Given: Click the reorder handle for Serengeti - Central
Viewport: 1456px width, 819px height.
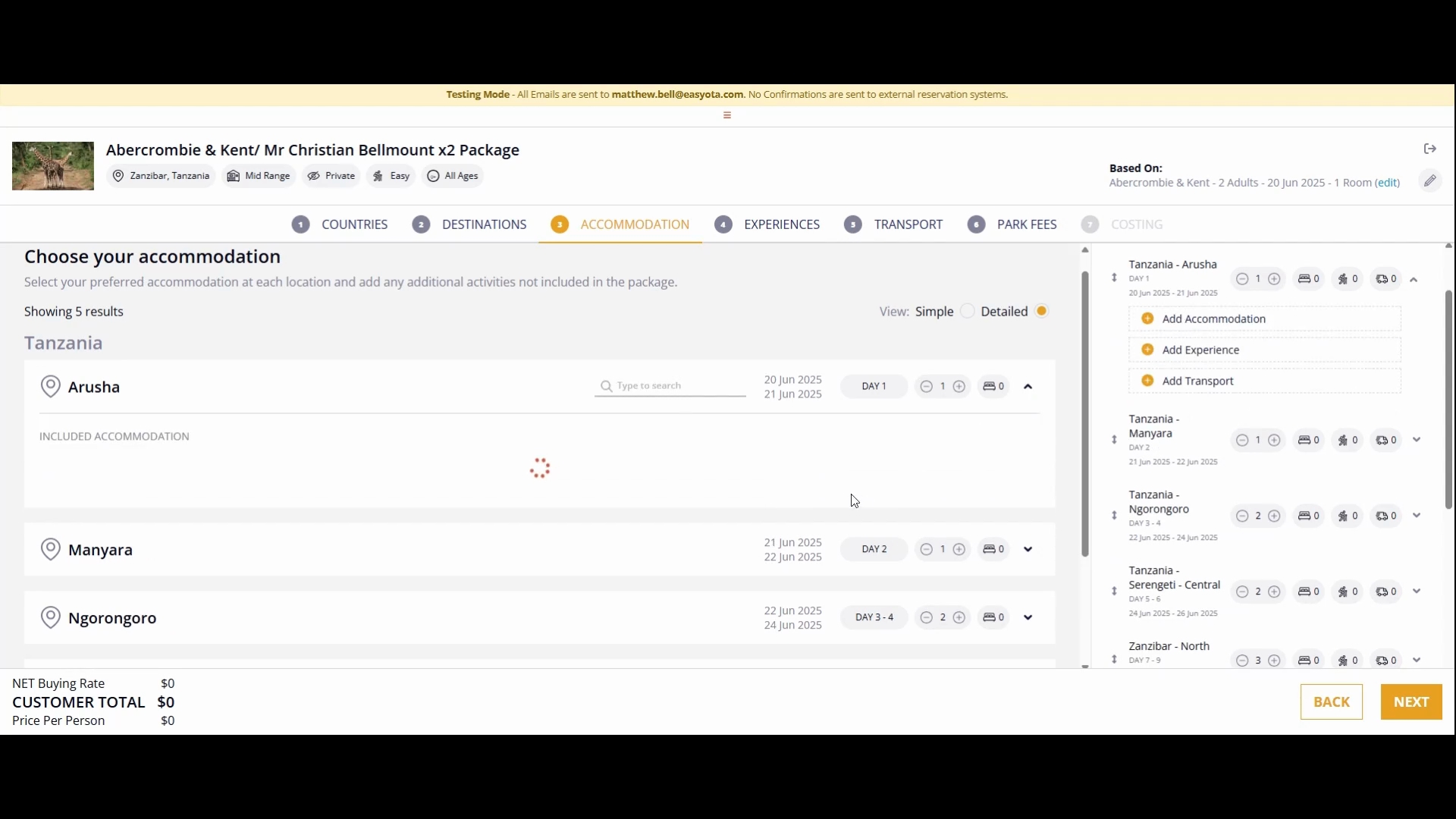Looking at the screenshot, I should [x=1114, y=591].
